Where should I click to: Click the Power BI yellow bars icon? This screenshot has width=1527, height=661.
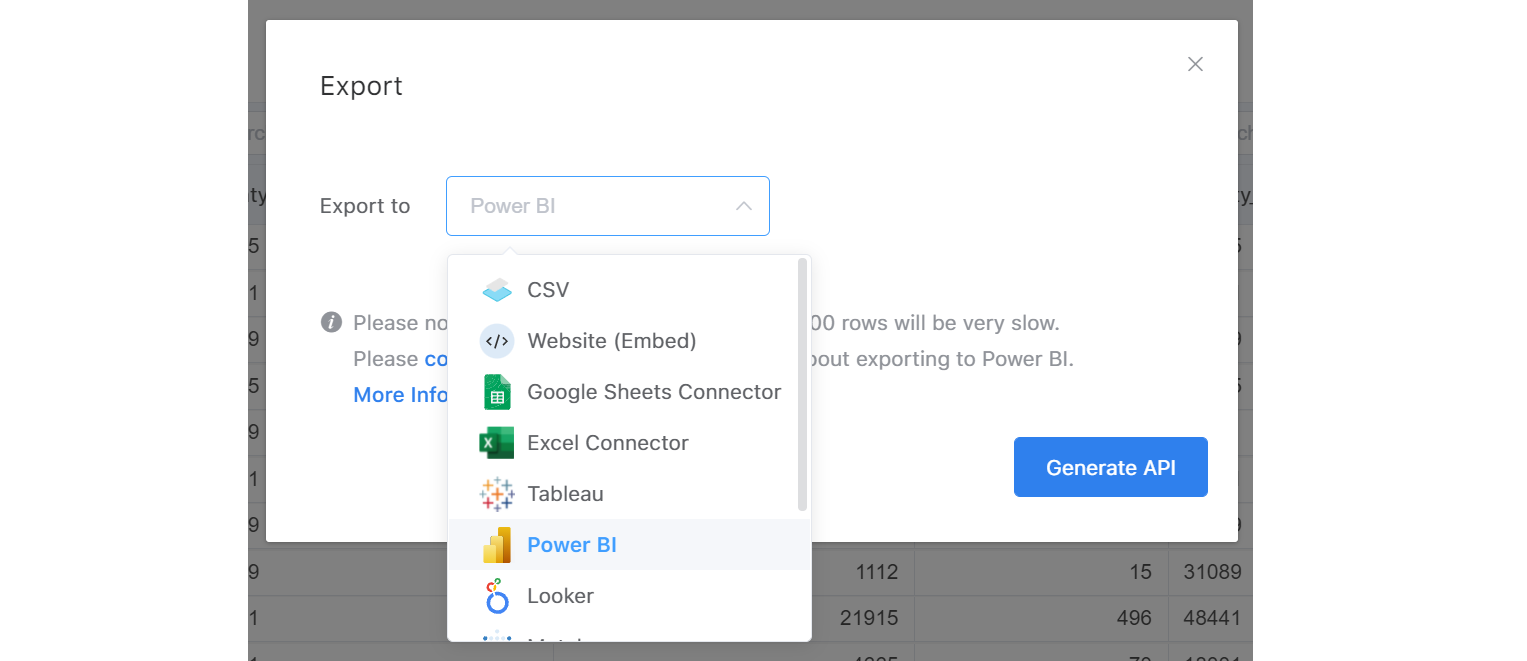497,545
